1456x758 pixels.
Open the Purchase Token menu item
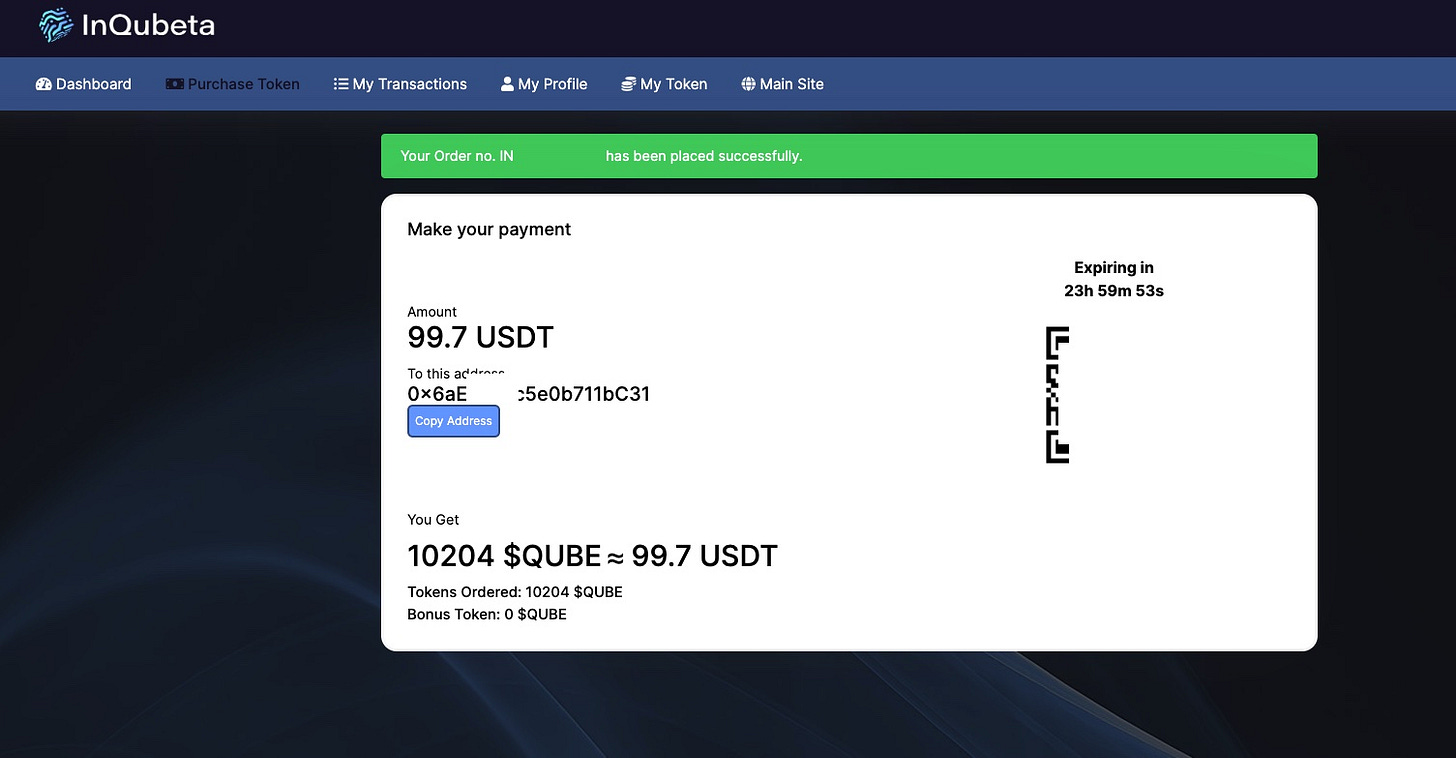pos(233,84)
